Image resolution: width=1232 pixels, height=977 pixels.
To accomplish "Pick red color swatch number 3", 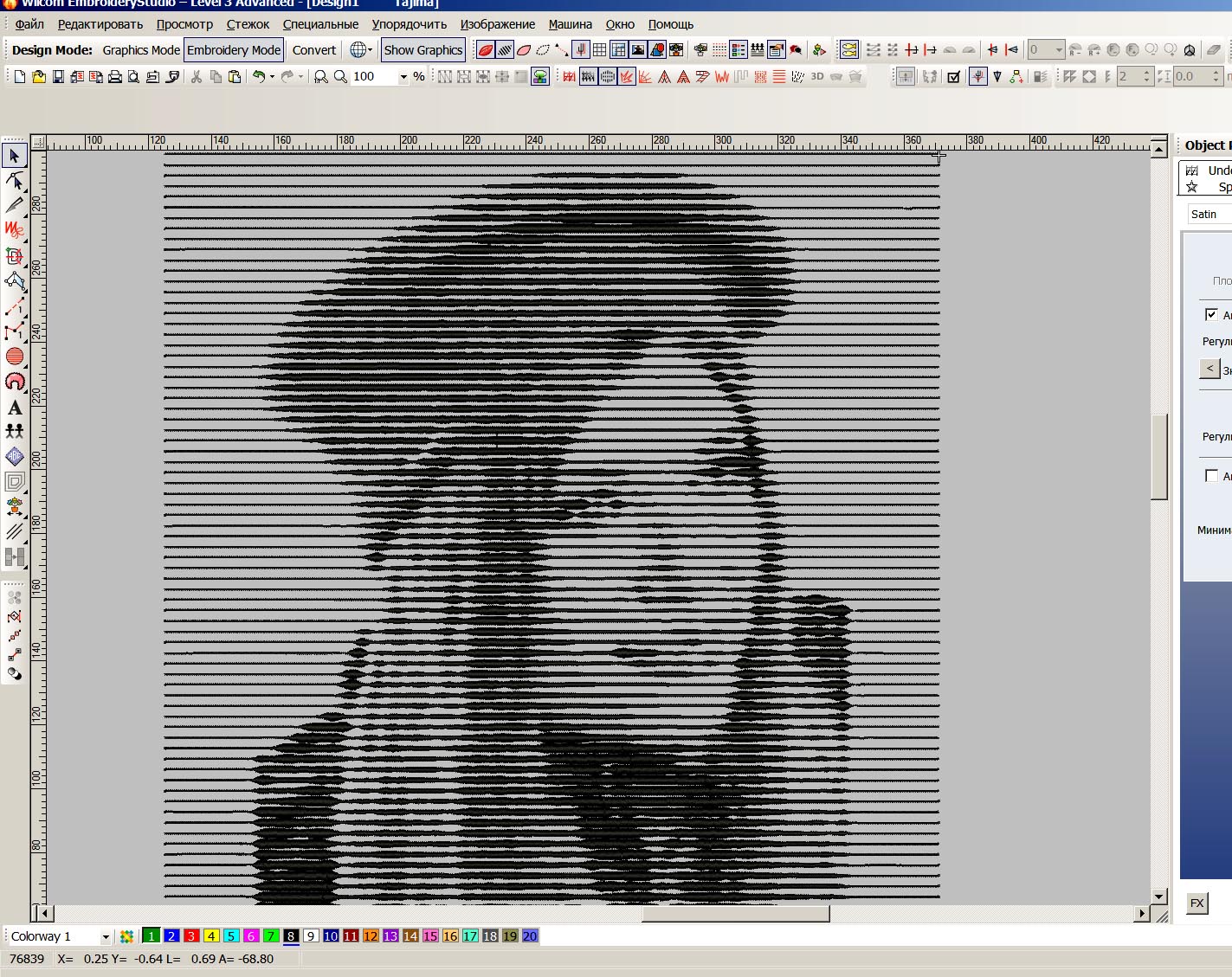I will click(x=191, y=935).
